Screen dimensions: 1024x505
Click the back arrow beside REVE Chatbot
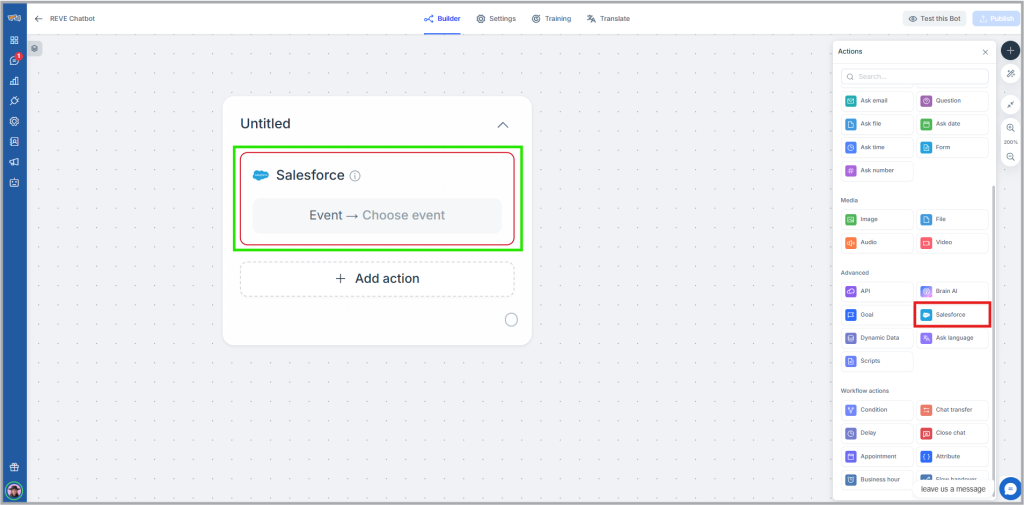tap(39, 19)
